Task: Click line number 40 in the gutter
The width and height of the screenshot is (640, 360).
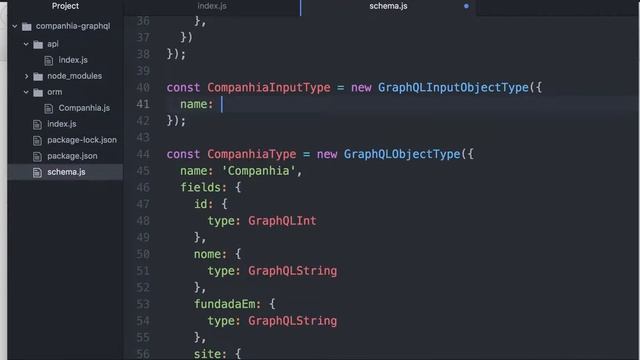Action: [143, 87]
